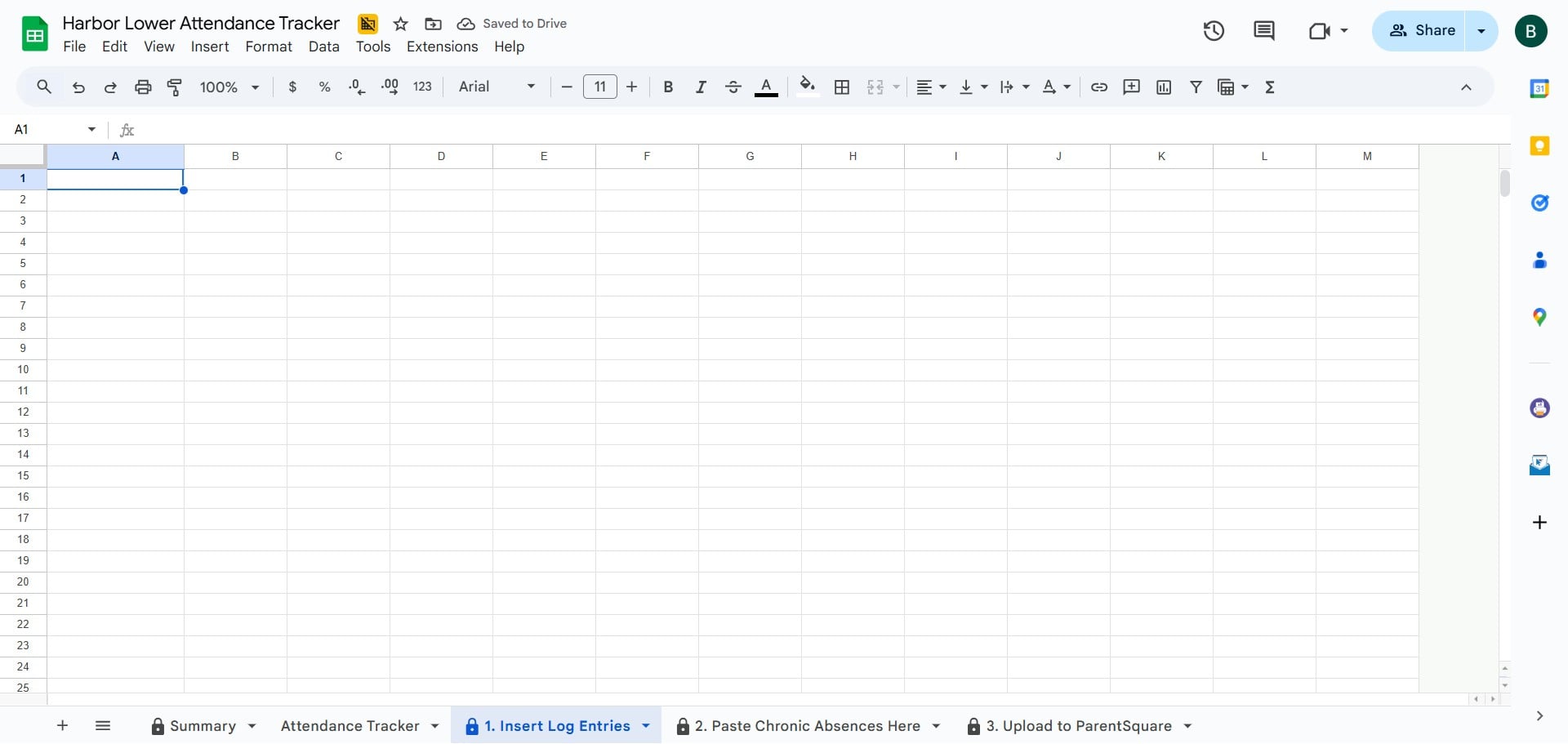
Task: Open the Summary sheet tab arrow menu
Action: 252,726
